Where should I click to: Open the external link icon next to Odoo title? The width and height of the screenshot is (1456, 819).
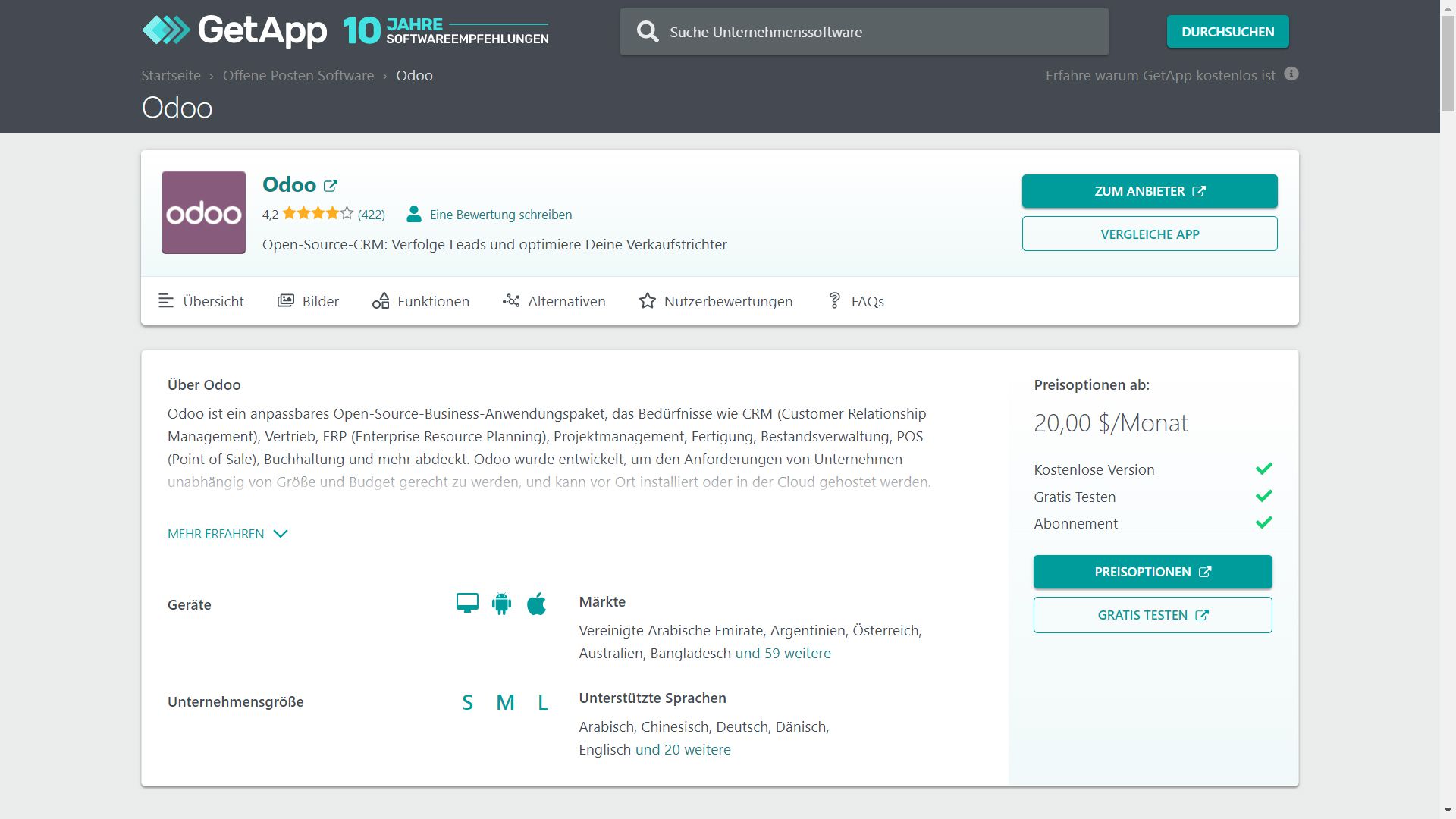(331, 186)
